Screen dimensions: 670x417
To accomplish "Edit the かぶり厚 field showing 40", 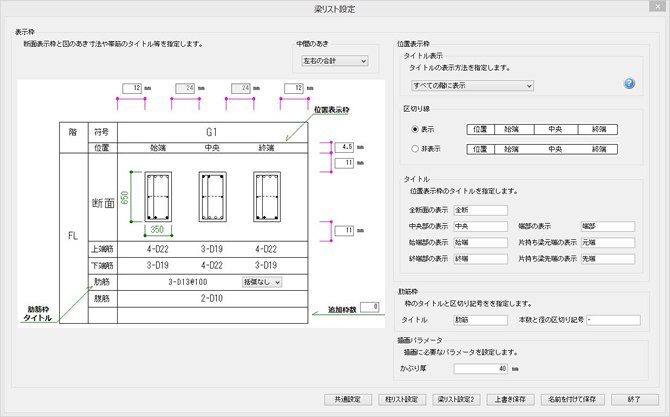I will click(481, 369).
